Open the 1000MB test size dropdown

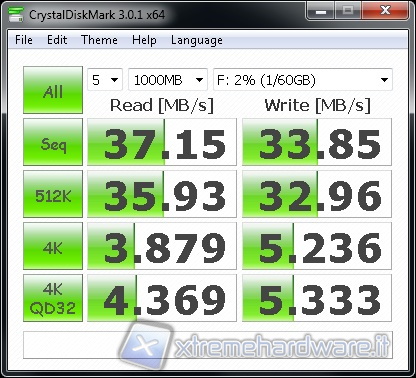tap(168, 80)
